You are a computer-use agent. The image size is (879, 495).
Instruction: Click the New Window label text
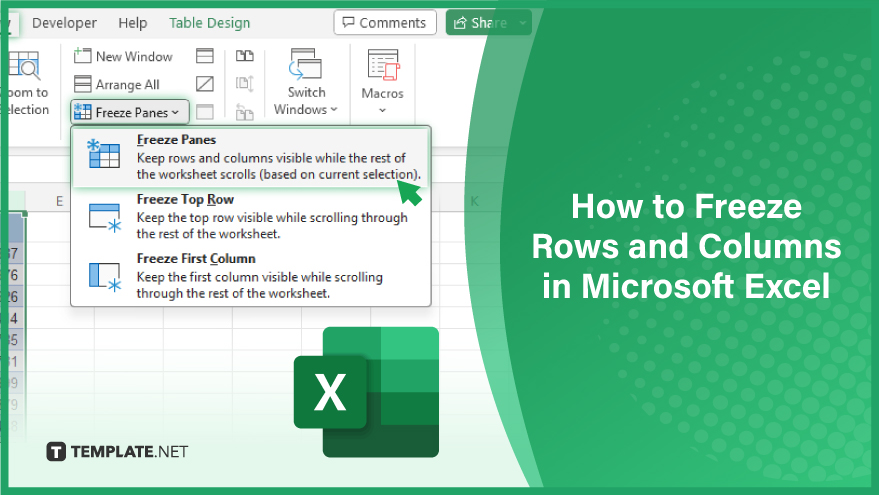(x=134, y=56)
